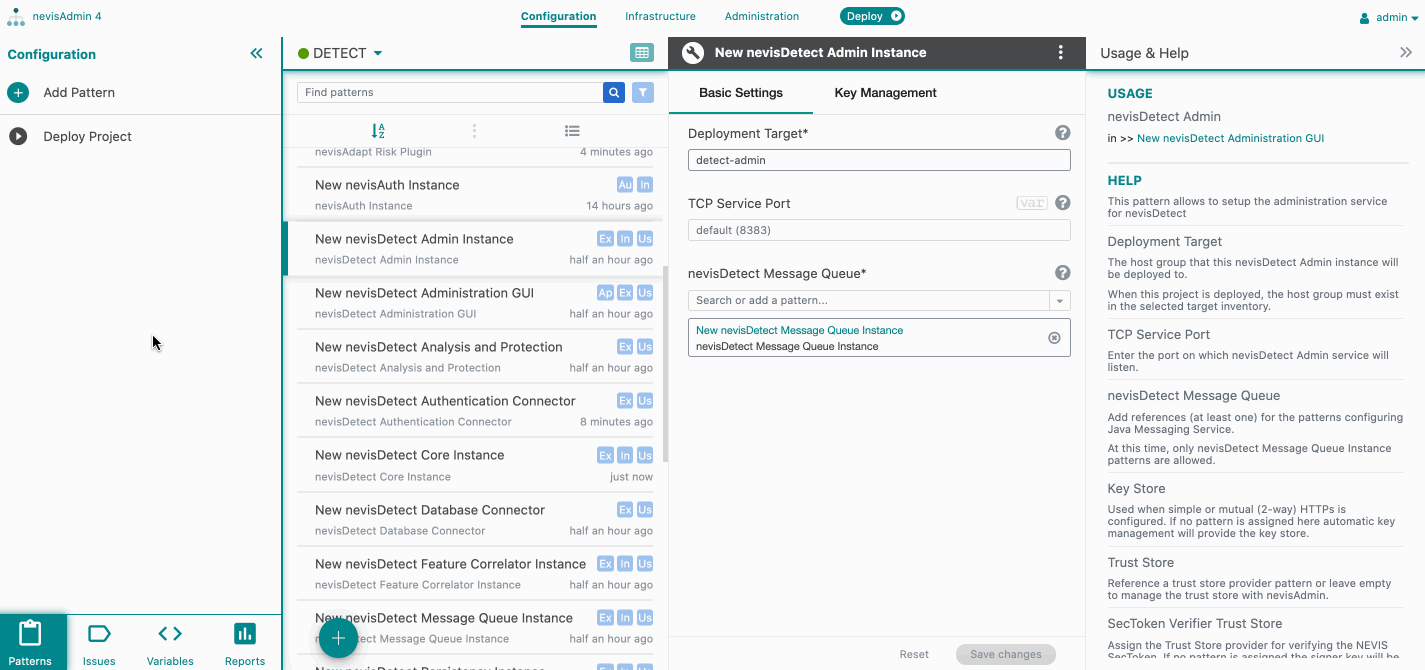
Task: Click the Add Pattern label
Action: [x=79, y=93]
